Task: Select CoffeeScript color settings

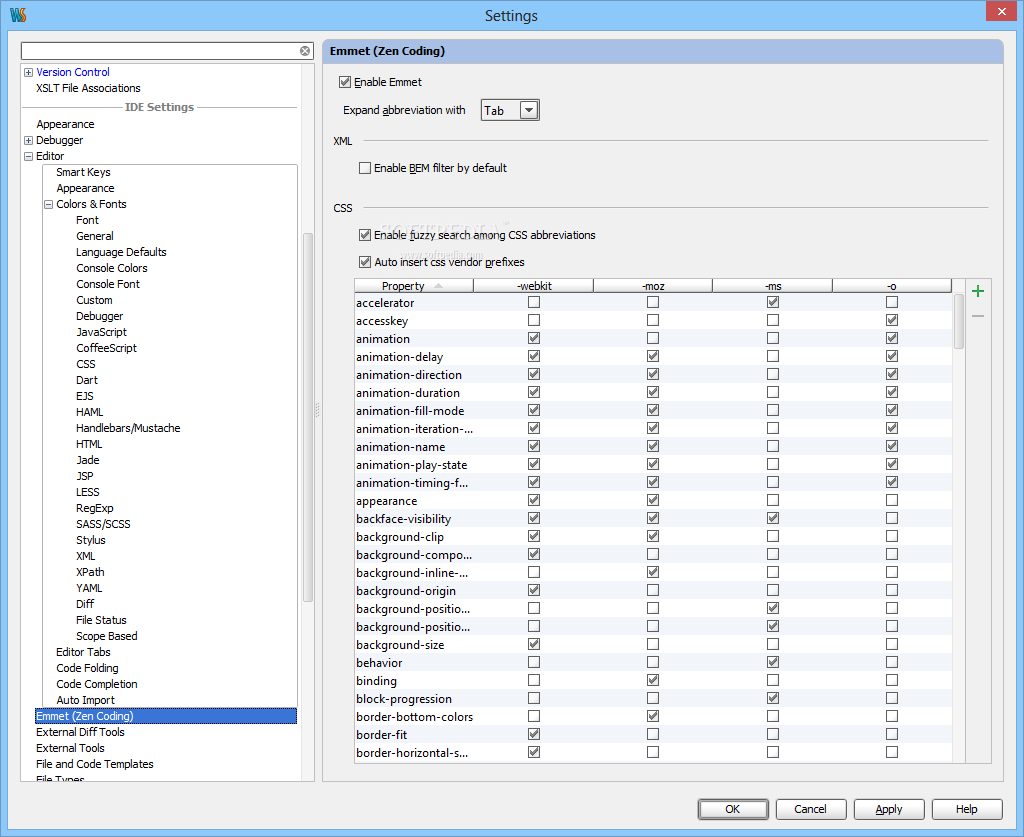Action: click(x=106, y=348)
